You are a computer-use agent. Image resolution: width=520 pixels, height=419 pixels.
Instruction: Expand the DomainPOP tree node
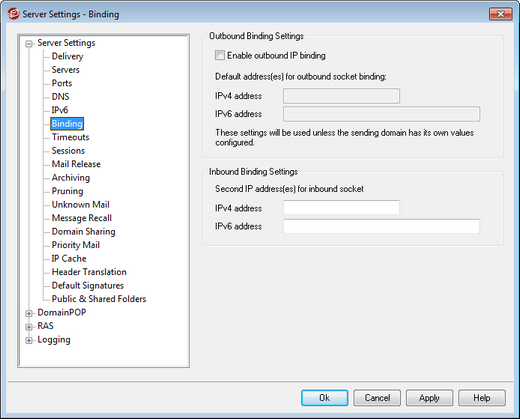point(29,313)
